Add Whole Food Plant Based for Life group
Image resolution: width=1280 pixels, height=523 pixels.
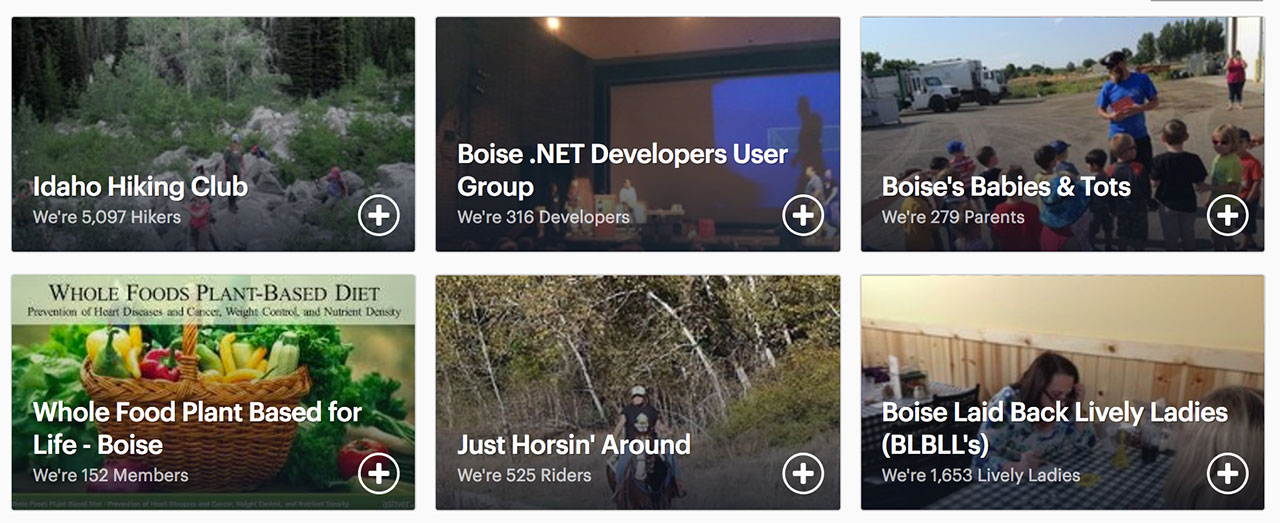(x=378, y=474)
